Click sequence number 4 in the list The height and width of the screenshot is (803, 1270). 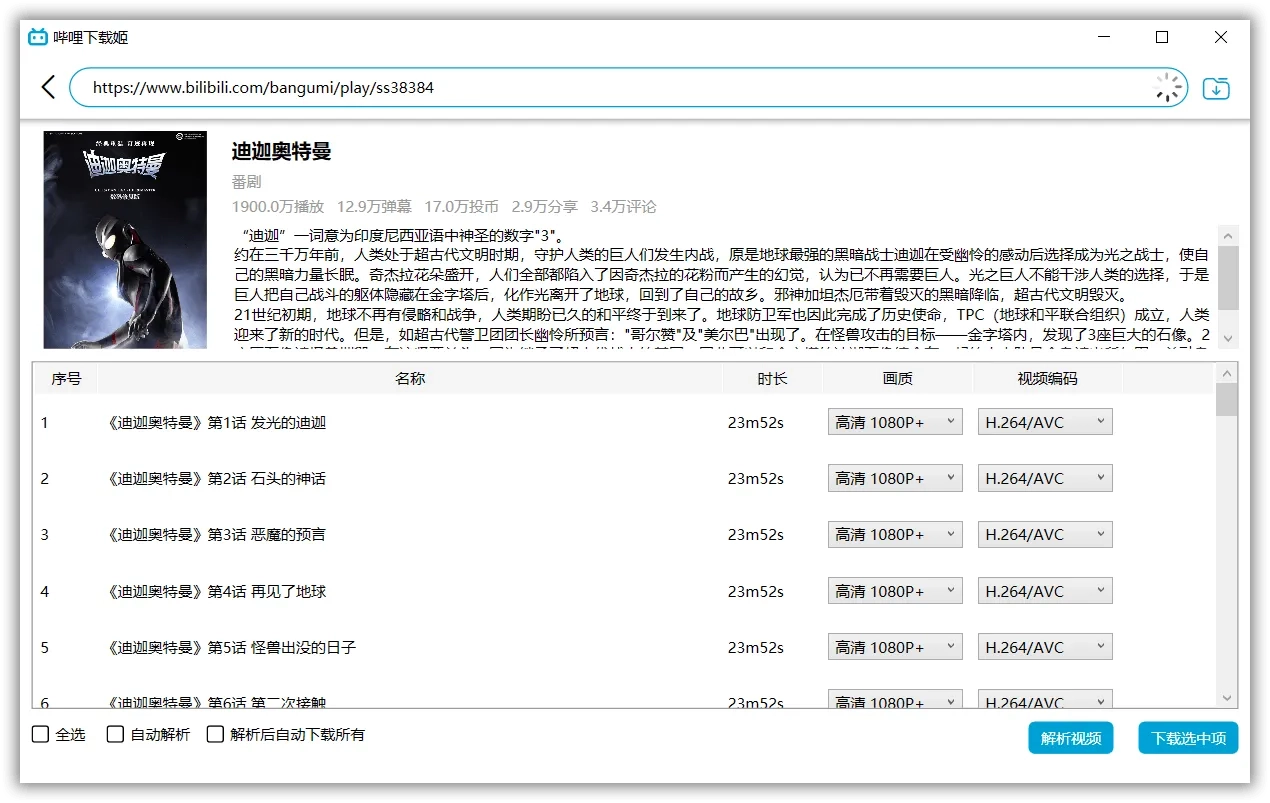(45, 591)
